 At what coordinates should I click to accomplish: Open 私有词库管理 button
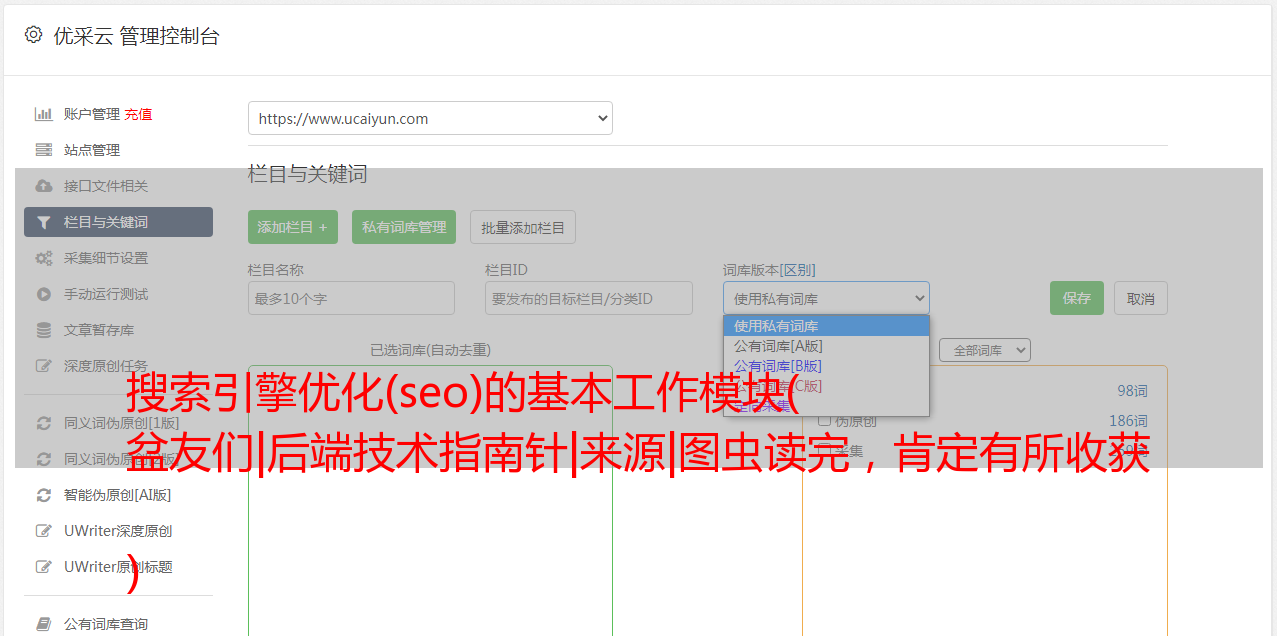[404, 227]
